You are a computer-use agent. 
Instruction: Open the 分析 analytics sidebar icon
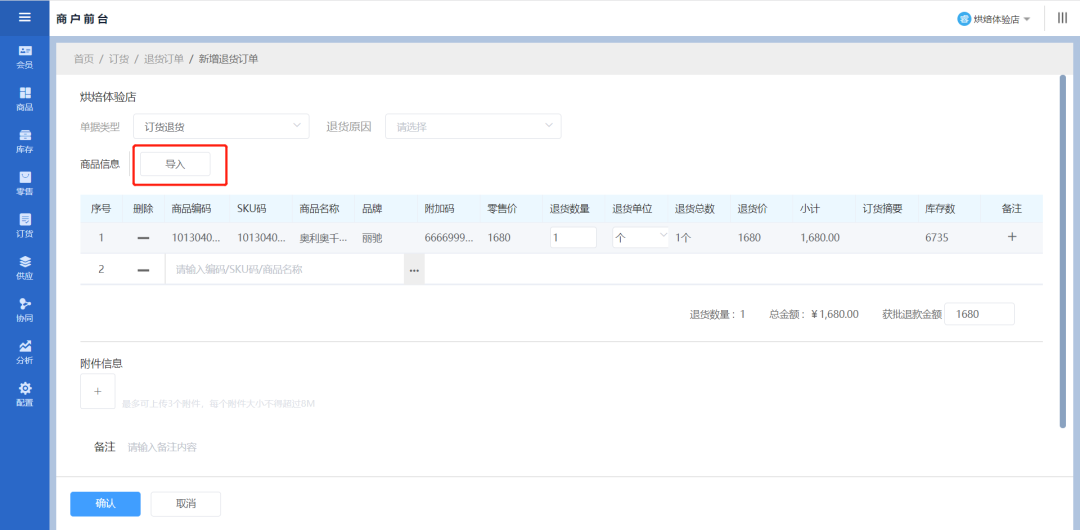coord(24,351)
